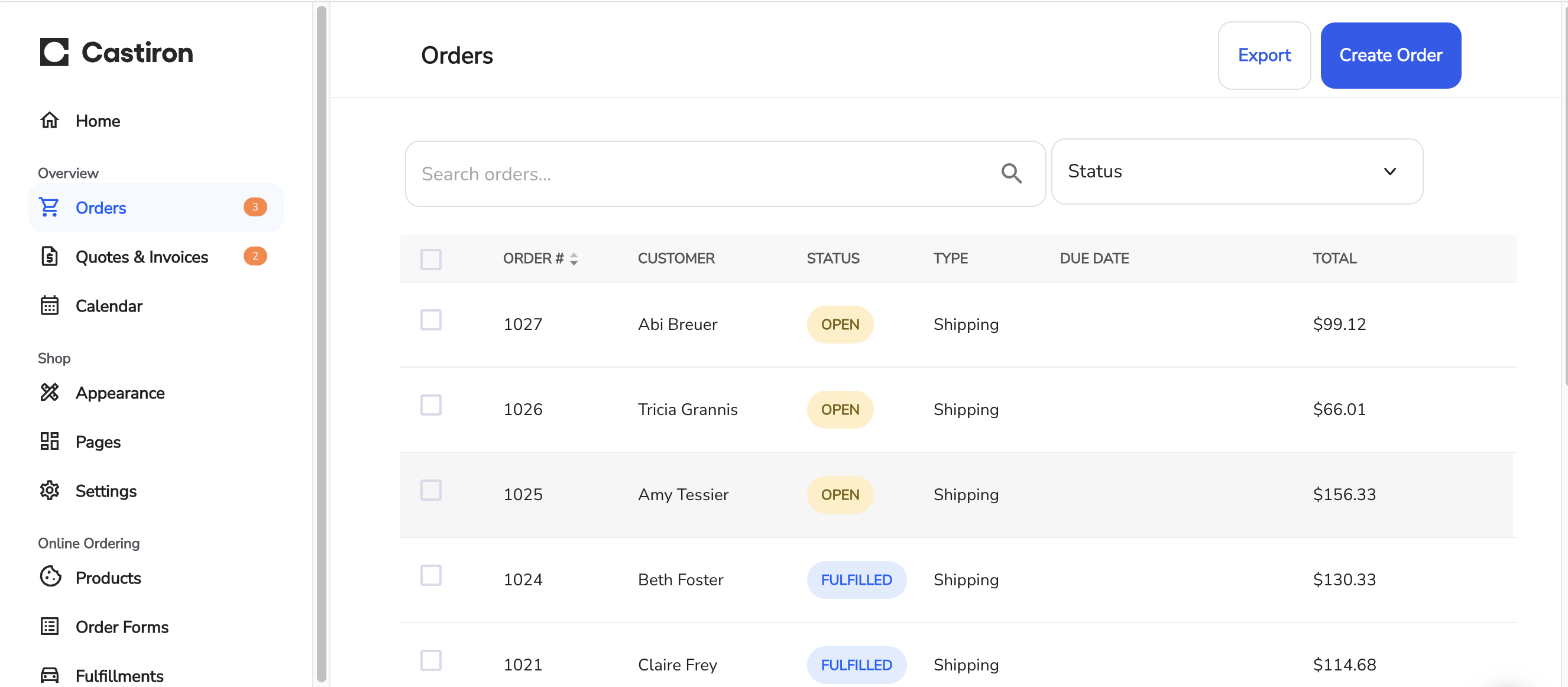Click the Quotes & Invoices document icon
The height and width of the screenshot is (687, 1568).
pyautogui.click(x=49, y=257)
